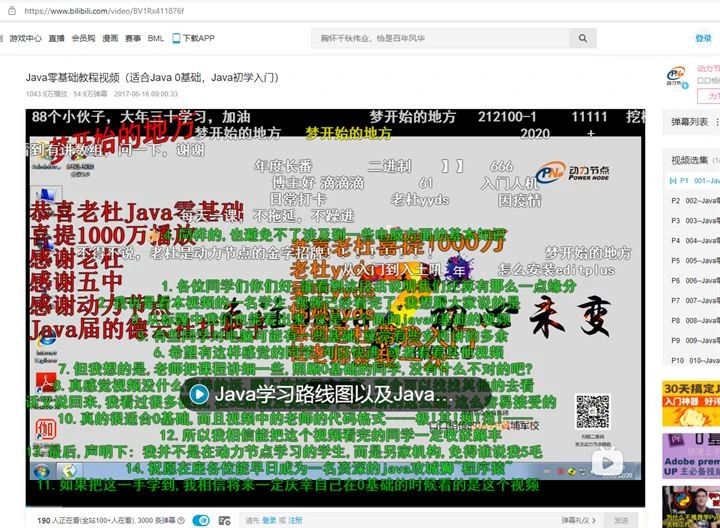The image size is (720, 528).
Task: Focus the site search input field
Action: [441, 38]
